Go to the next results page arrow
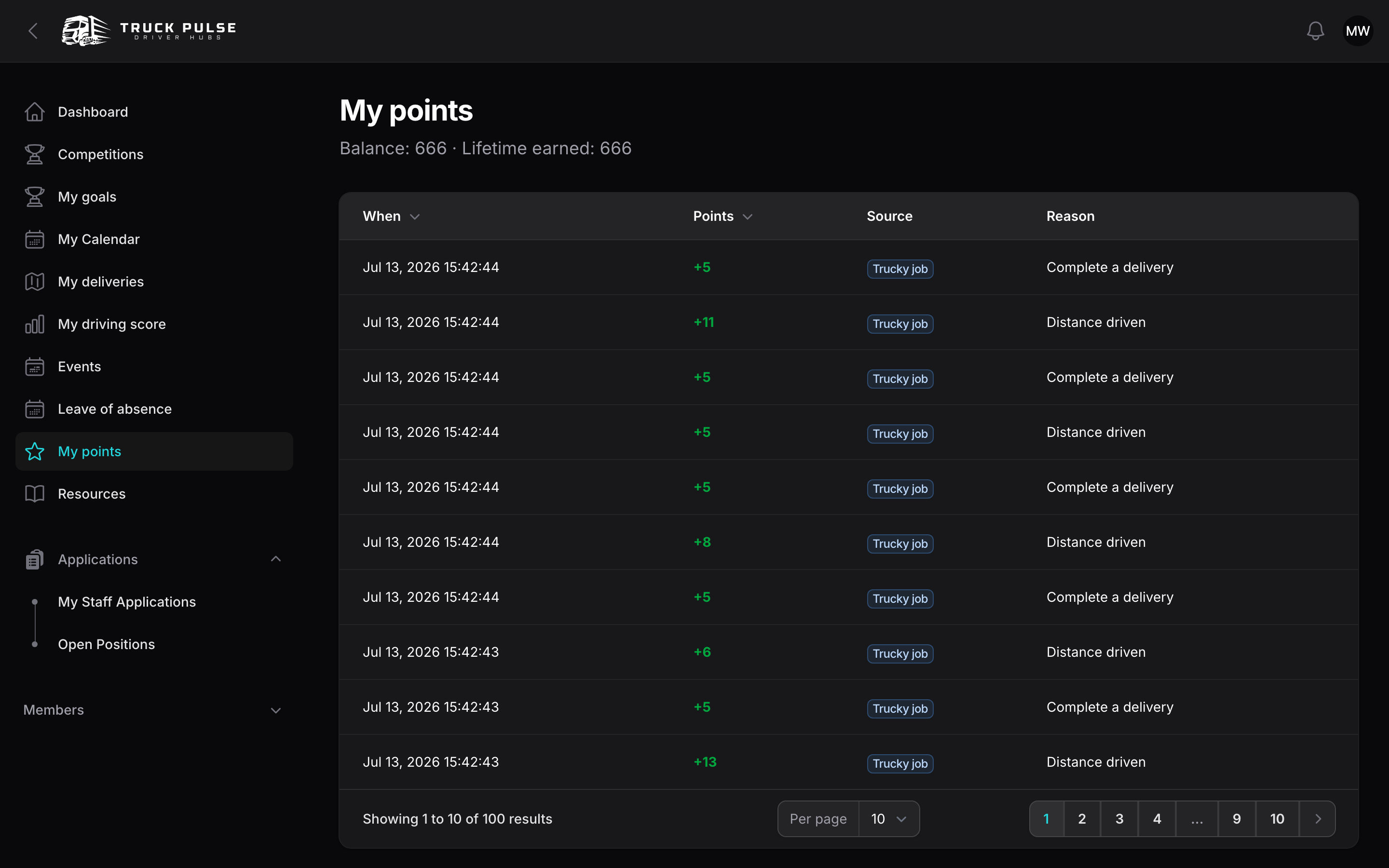This screenshot has width=1389, height=868. [x=1318, y=819]
